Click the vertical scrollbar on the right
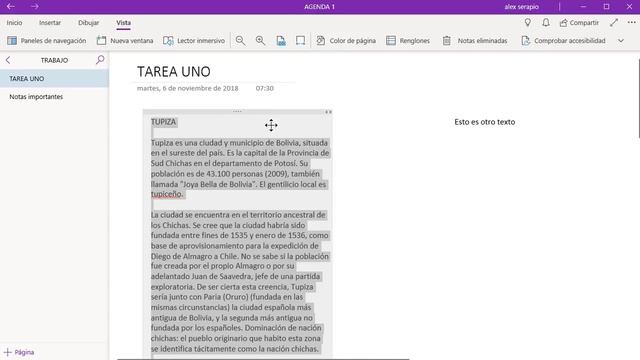The image size is (640, 360). coord(639,98)
